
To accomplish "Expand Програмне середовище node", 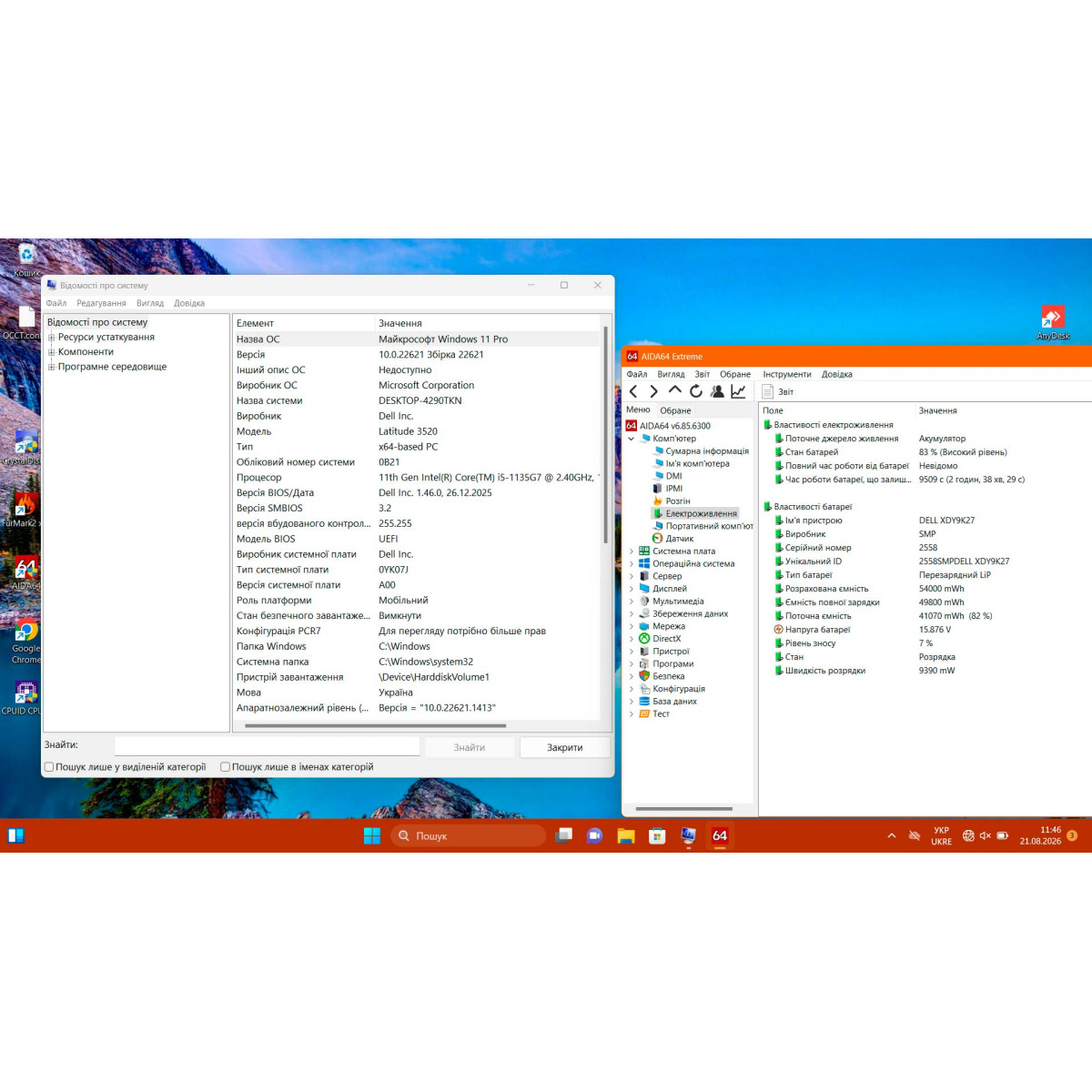I will point(52,367).
